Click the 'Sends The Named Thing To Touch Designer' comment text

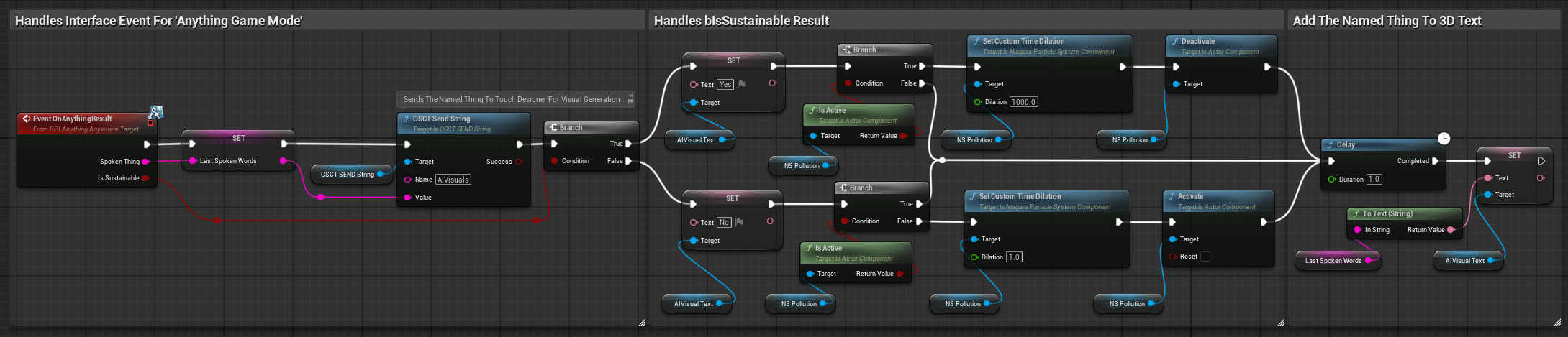512,99
